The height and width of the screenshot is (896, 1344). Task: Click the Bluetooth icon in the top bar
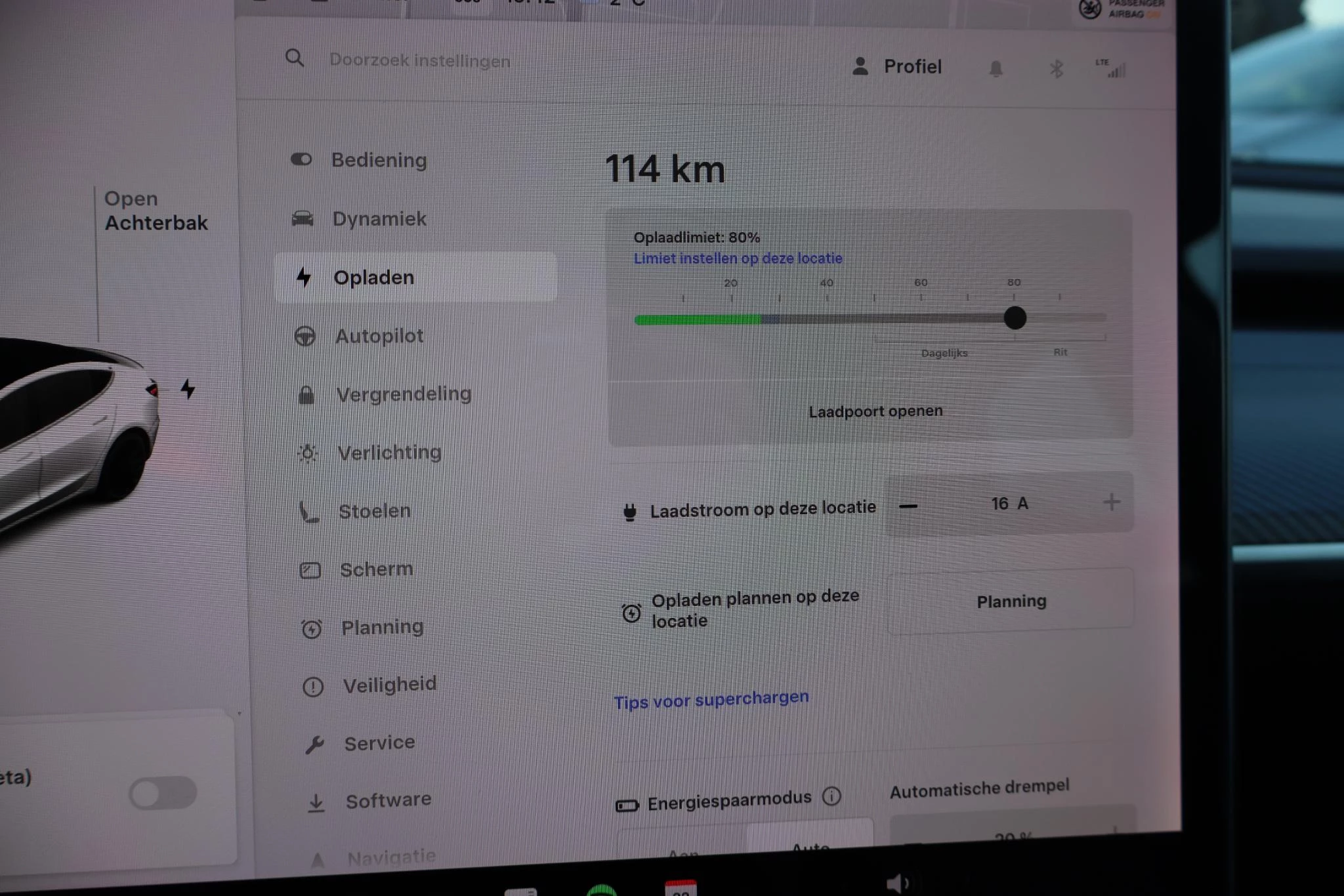pos(1057,68)
